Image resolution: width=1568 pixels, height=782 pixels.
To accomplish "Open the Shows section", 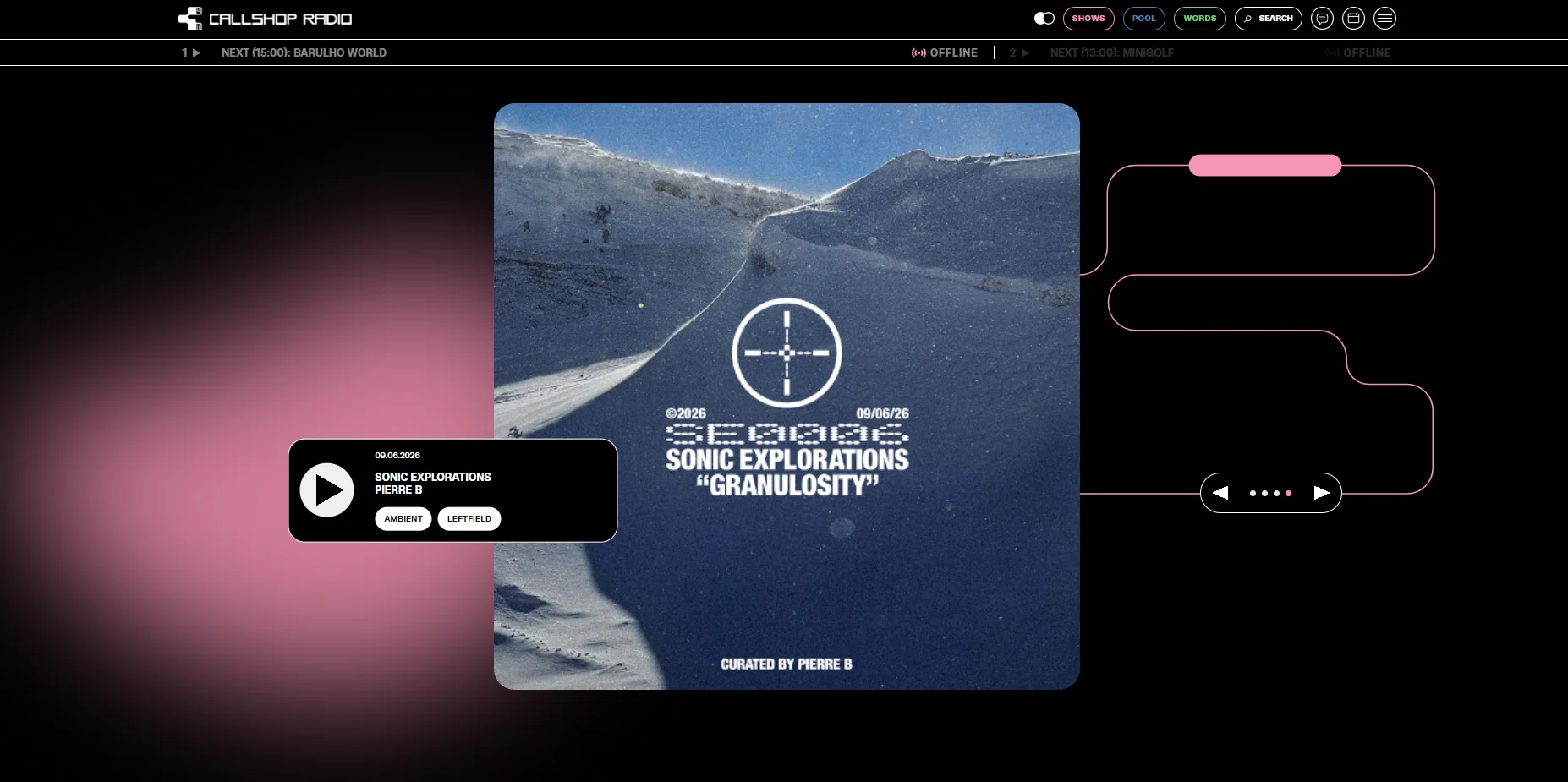I will click(x=1088, y=19).
